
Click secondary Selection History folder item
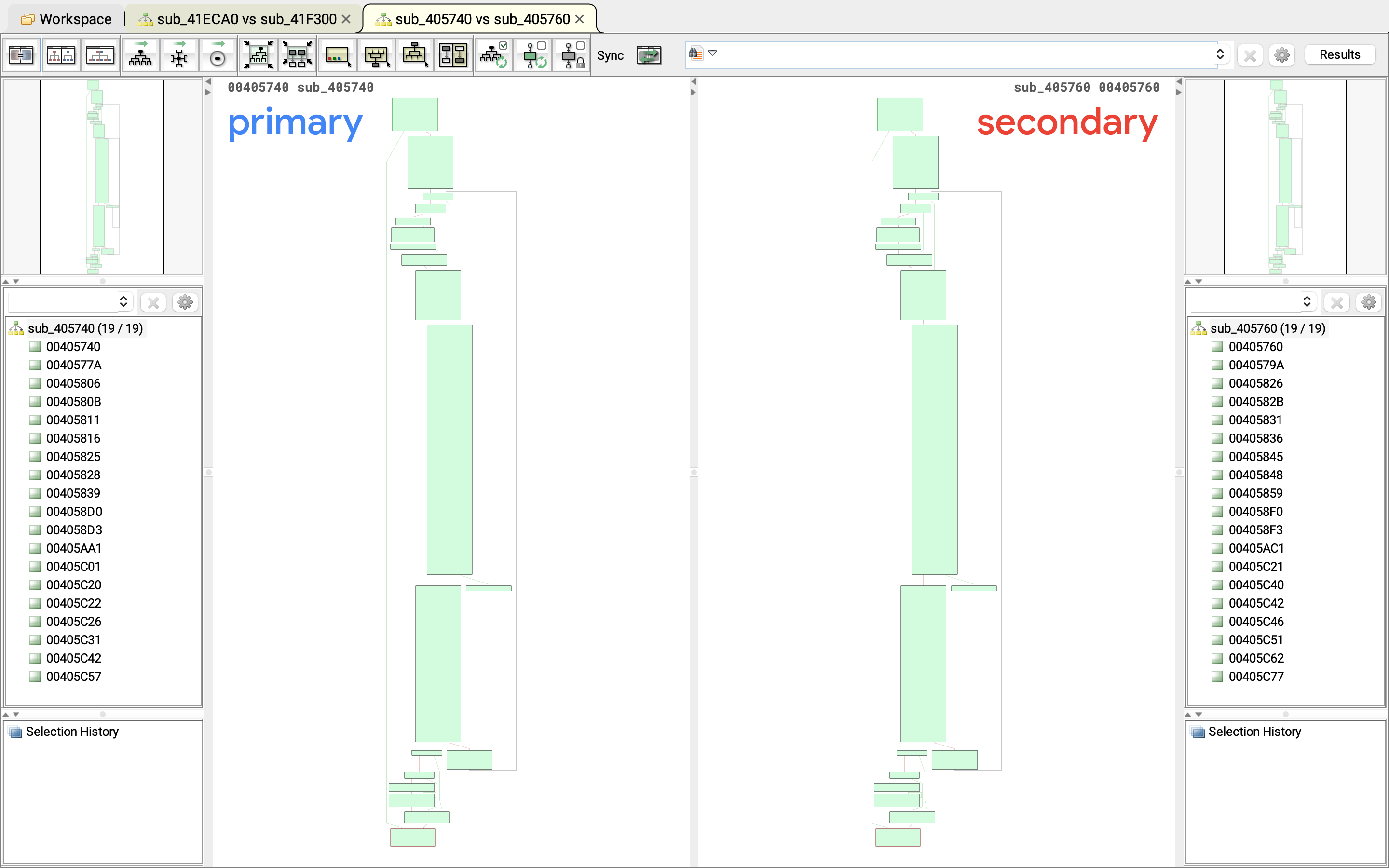1246,732
